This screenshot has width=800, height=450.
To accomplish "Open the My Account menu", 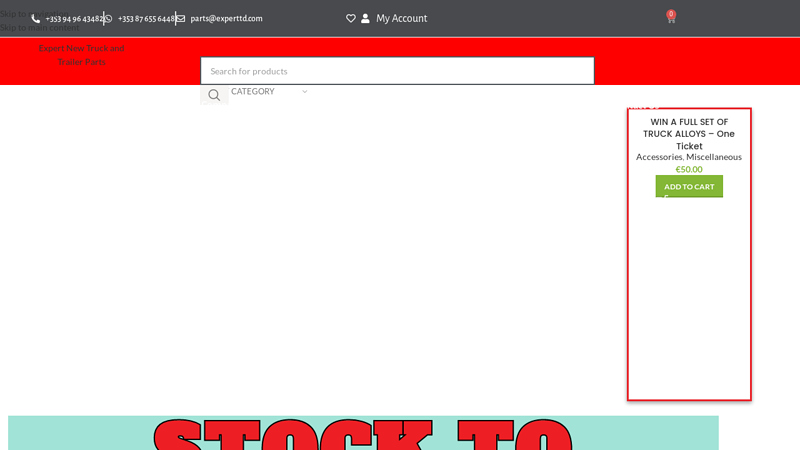I will pos(401,19).
